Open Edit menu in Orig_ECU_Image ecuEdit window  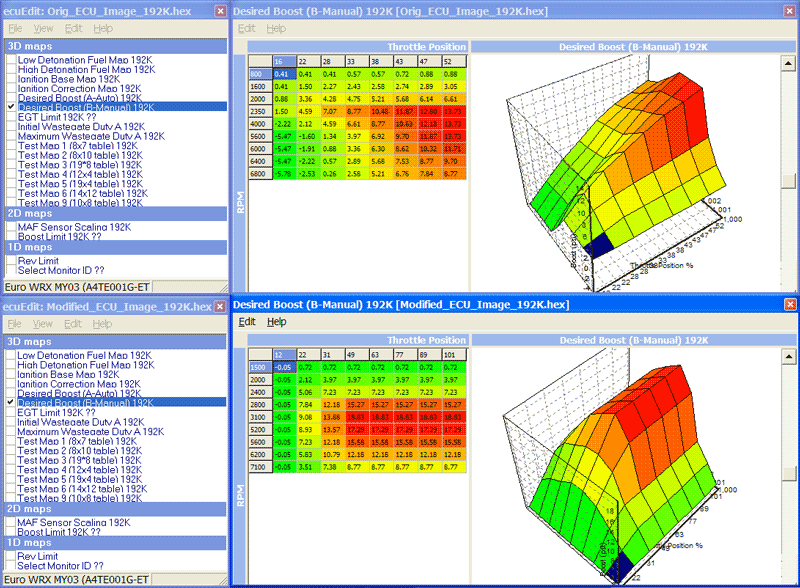tap(73, 29)
